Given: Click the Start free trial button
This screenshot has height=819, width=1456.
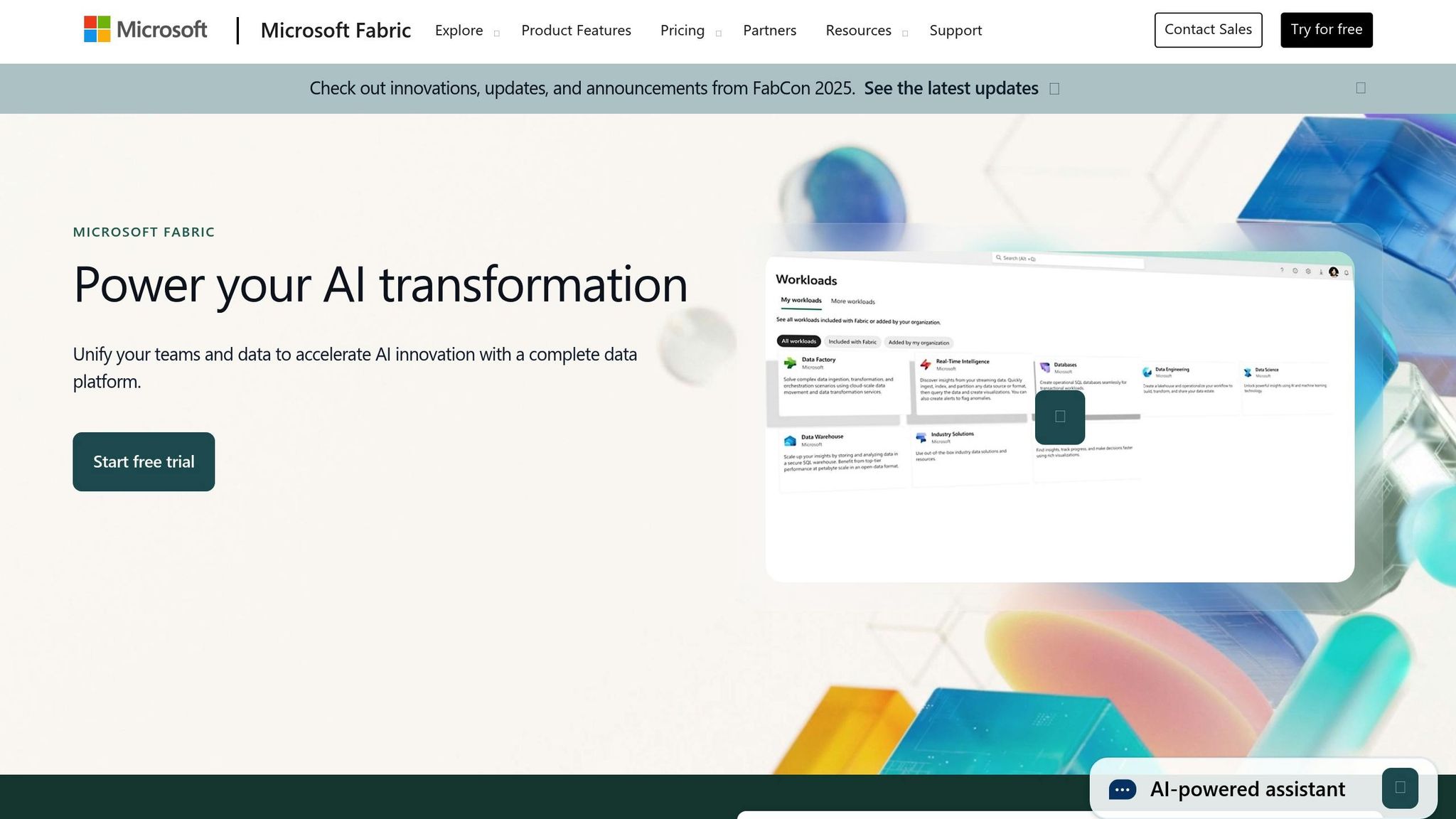Looking at the screenshot, I should point(144,461).
